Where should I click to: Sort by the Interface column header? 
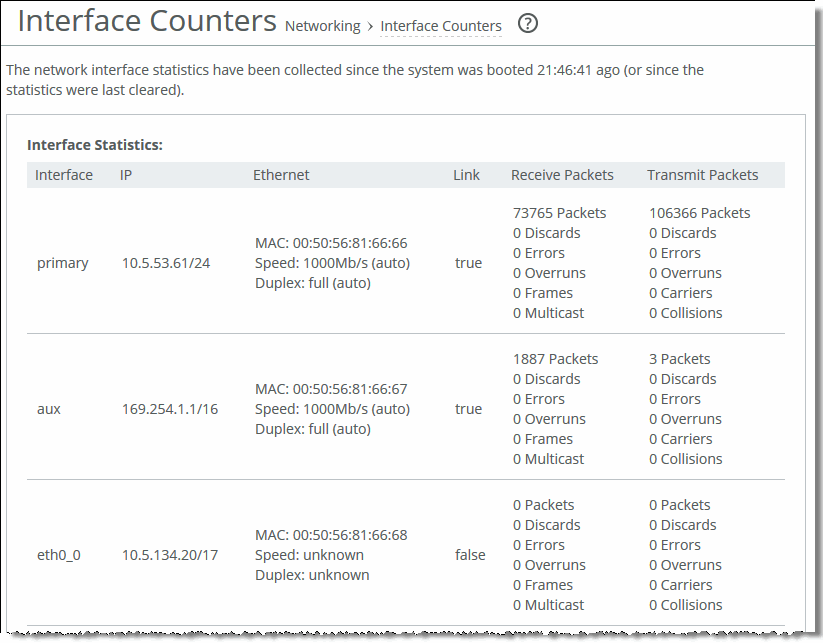64,175
